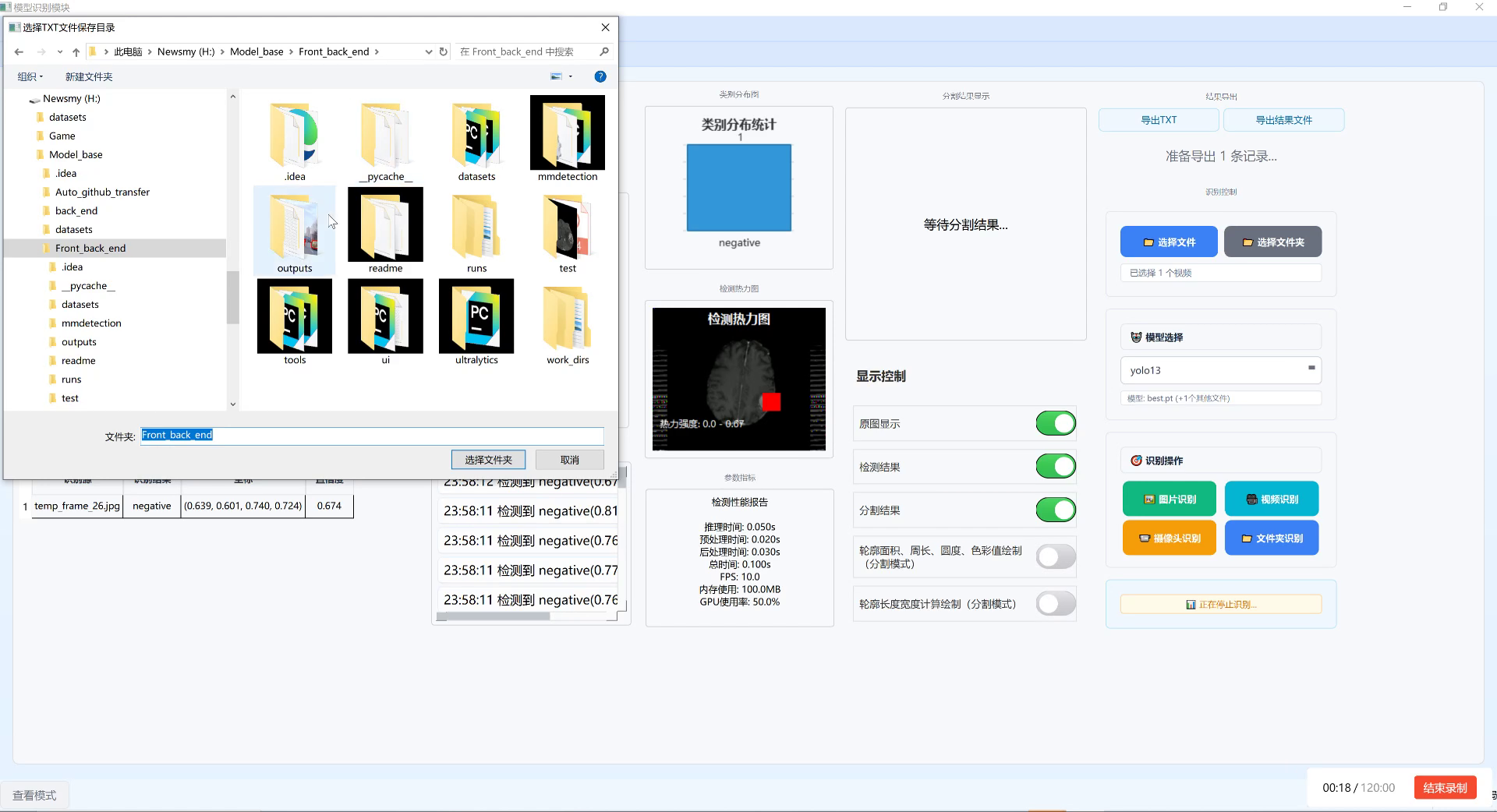Open help via the question mark icon

600,76
